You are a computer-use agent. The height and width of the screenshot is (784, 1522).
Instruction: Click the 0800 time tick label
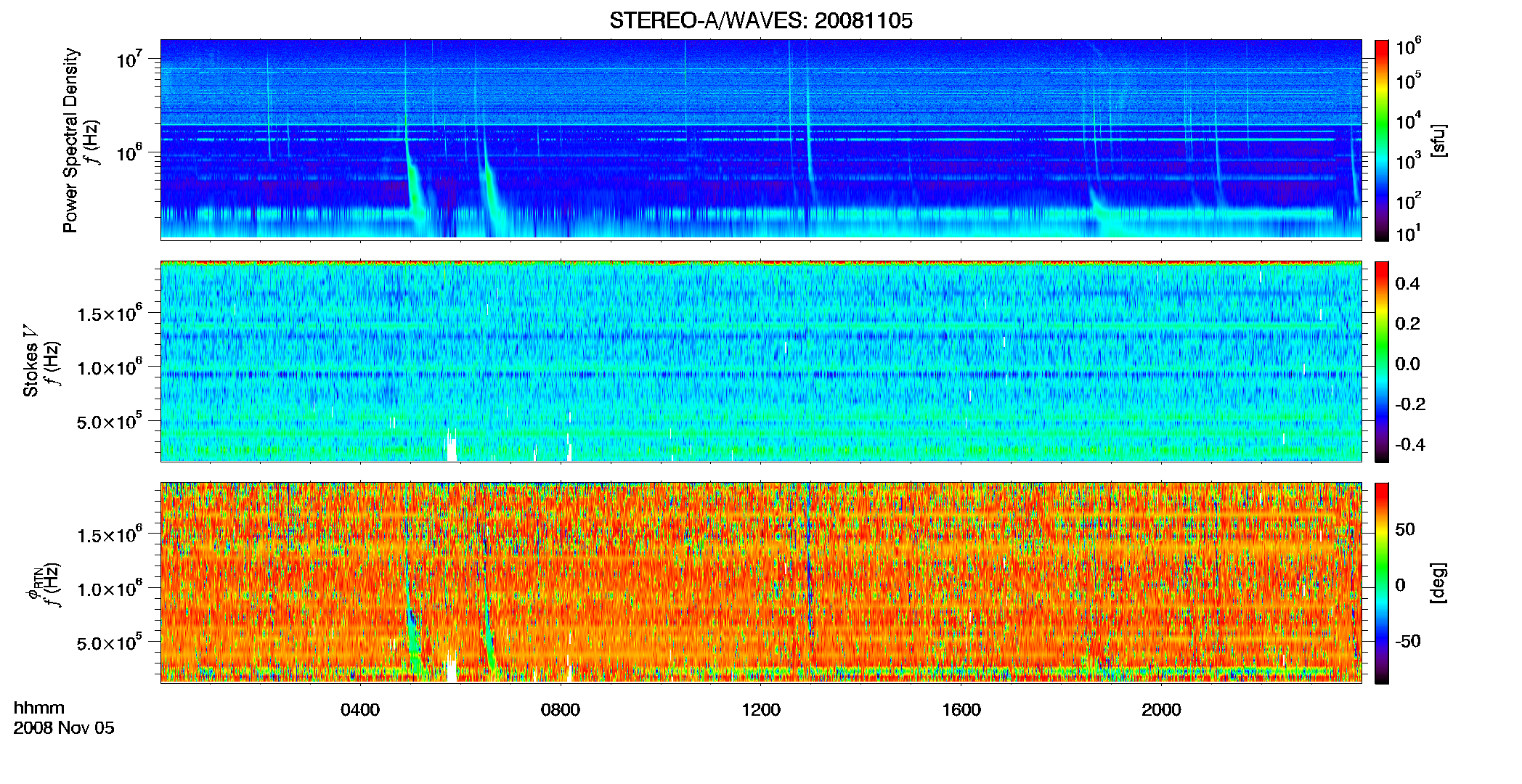(561, 710)
